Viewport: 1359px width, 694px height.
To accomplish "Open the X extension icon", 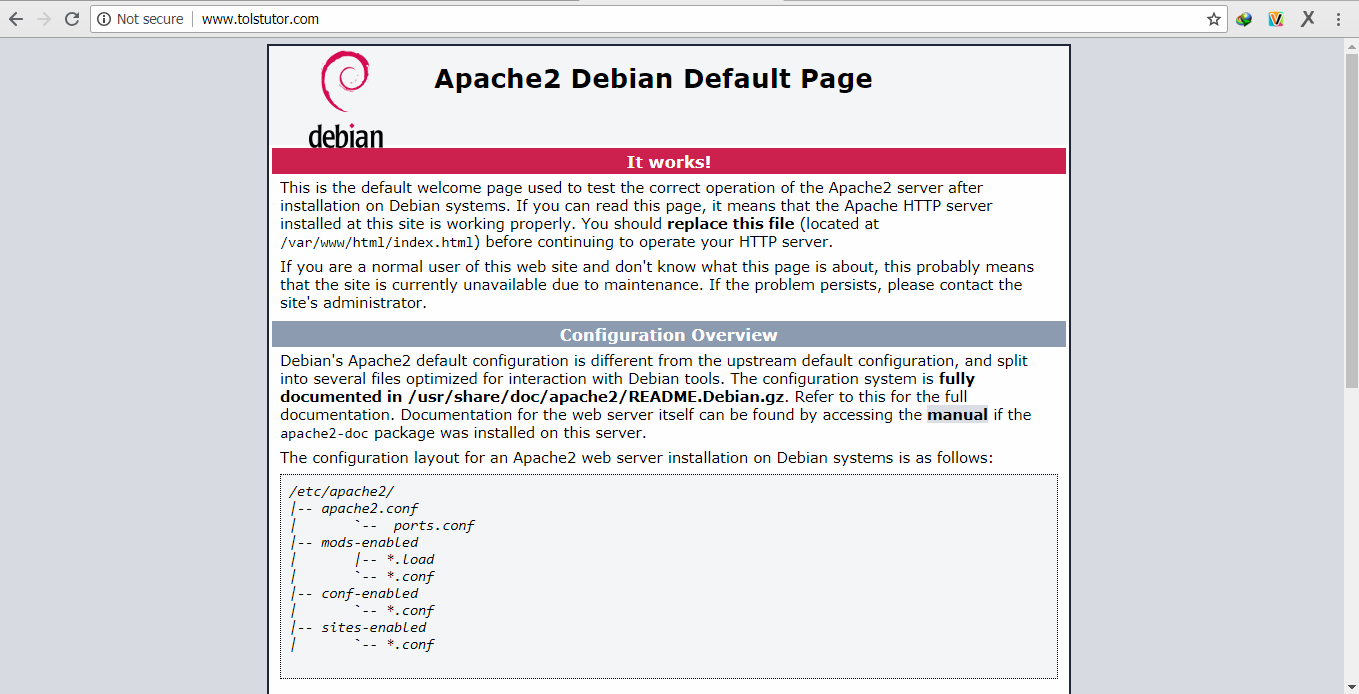I will tap(1307, 19).
